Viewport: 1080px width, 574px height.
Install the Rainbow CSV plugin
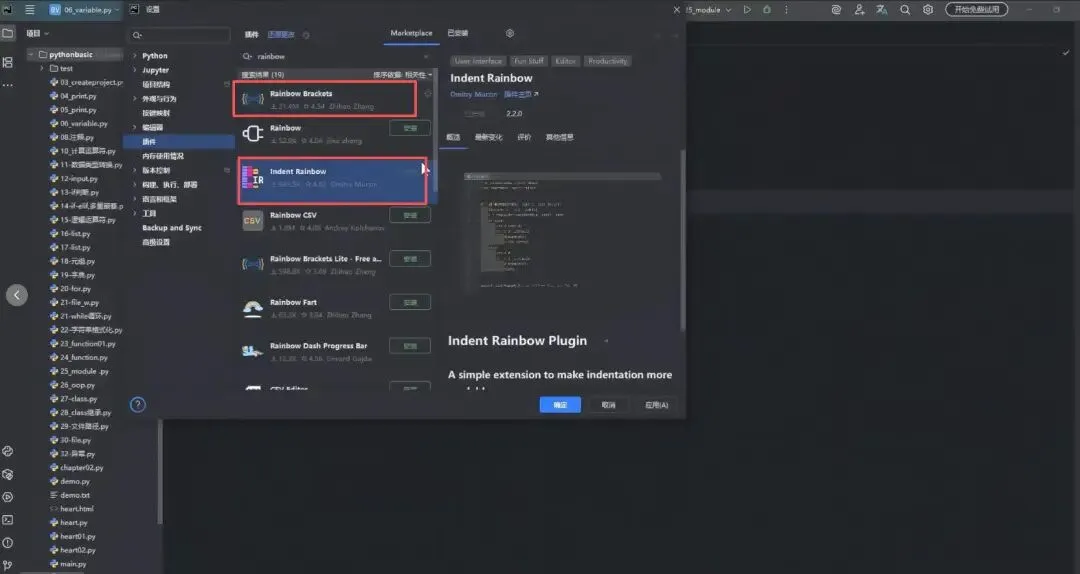[410, 215]
